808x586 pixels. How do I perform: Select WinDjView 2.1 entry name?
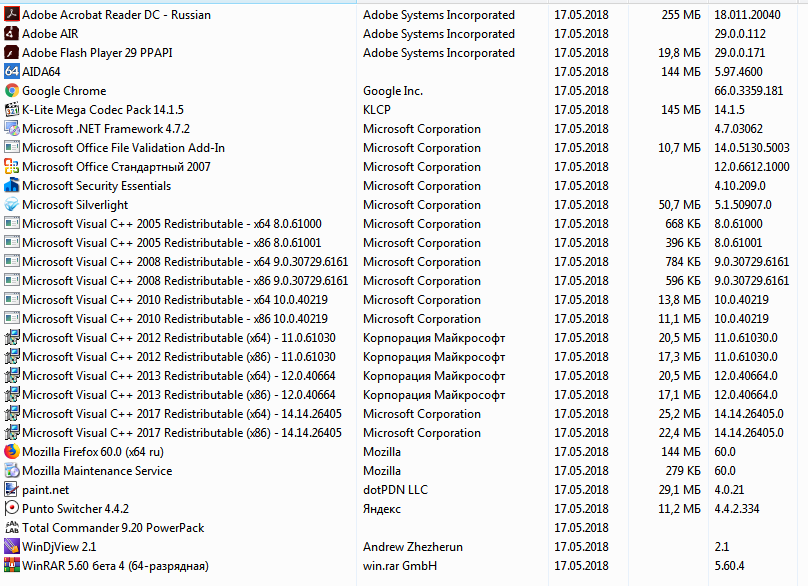click(59, 546)
